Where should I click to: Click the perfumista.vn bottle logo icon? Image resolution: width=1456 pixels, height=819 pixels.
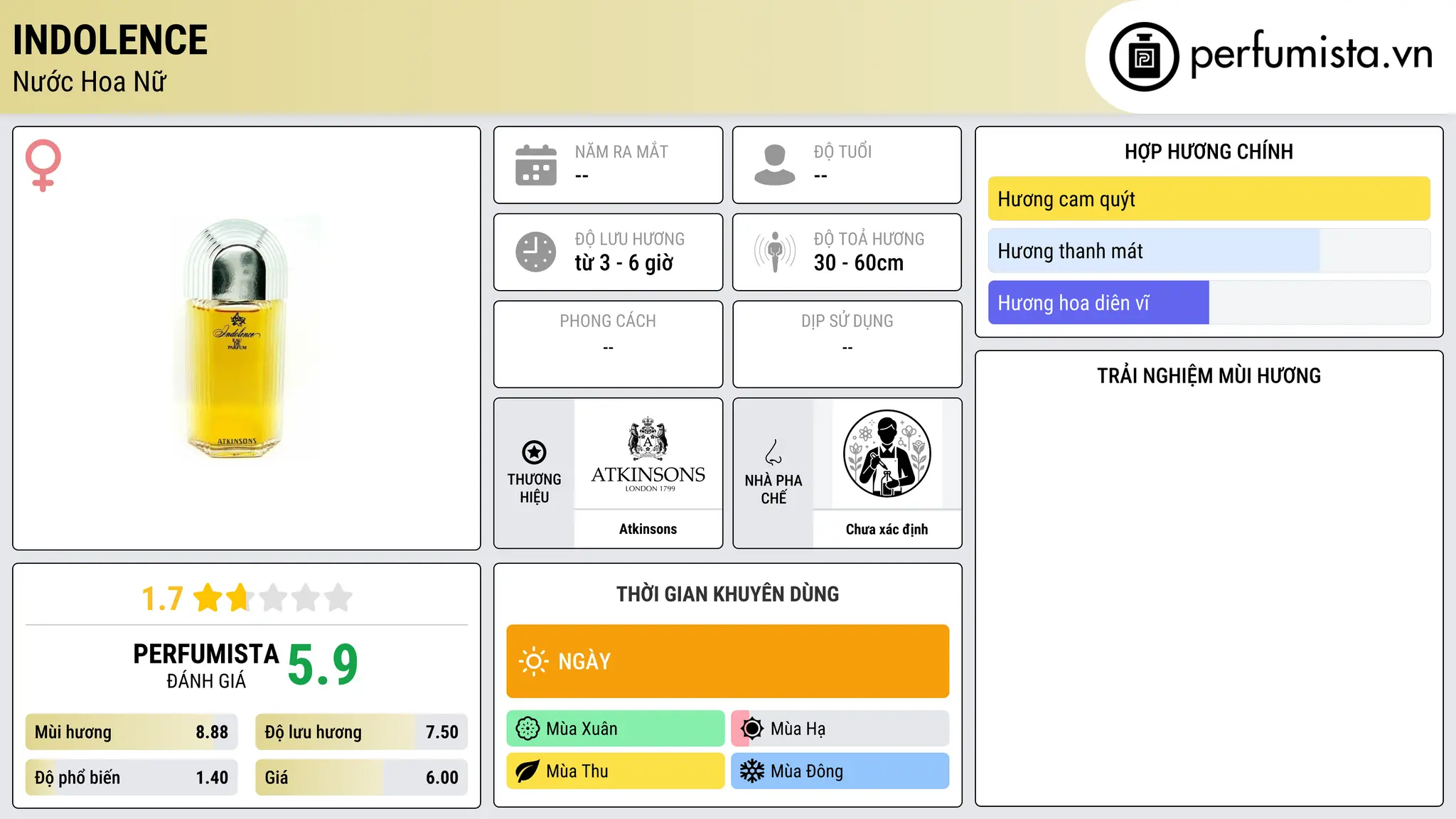1144,57
